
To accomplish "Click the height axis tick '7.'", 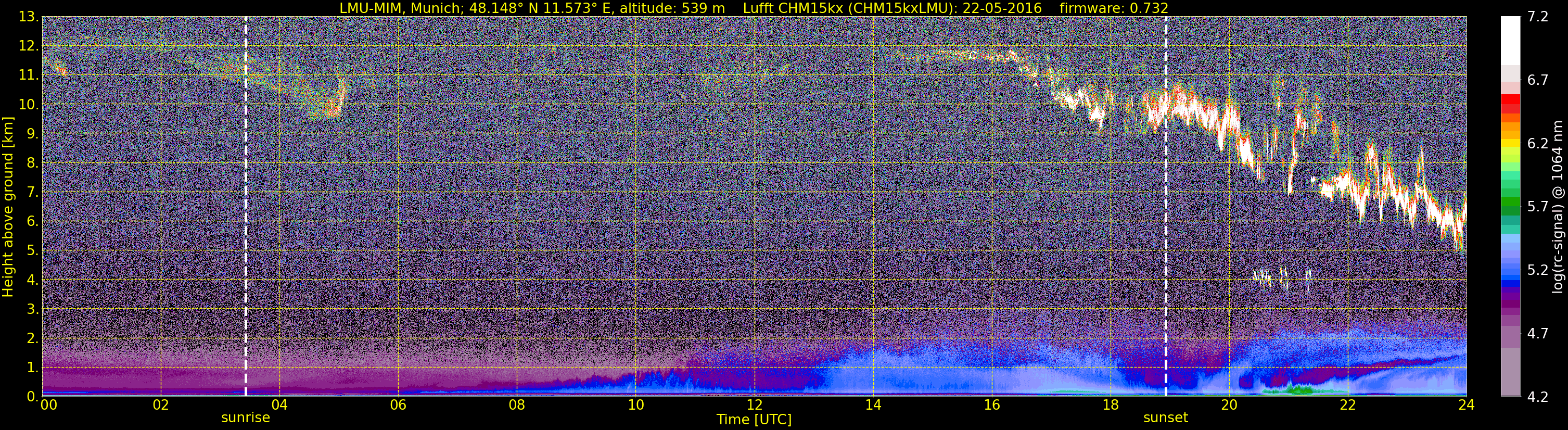I will [32, 193].
